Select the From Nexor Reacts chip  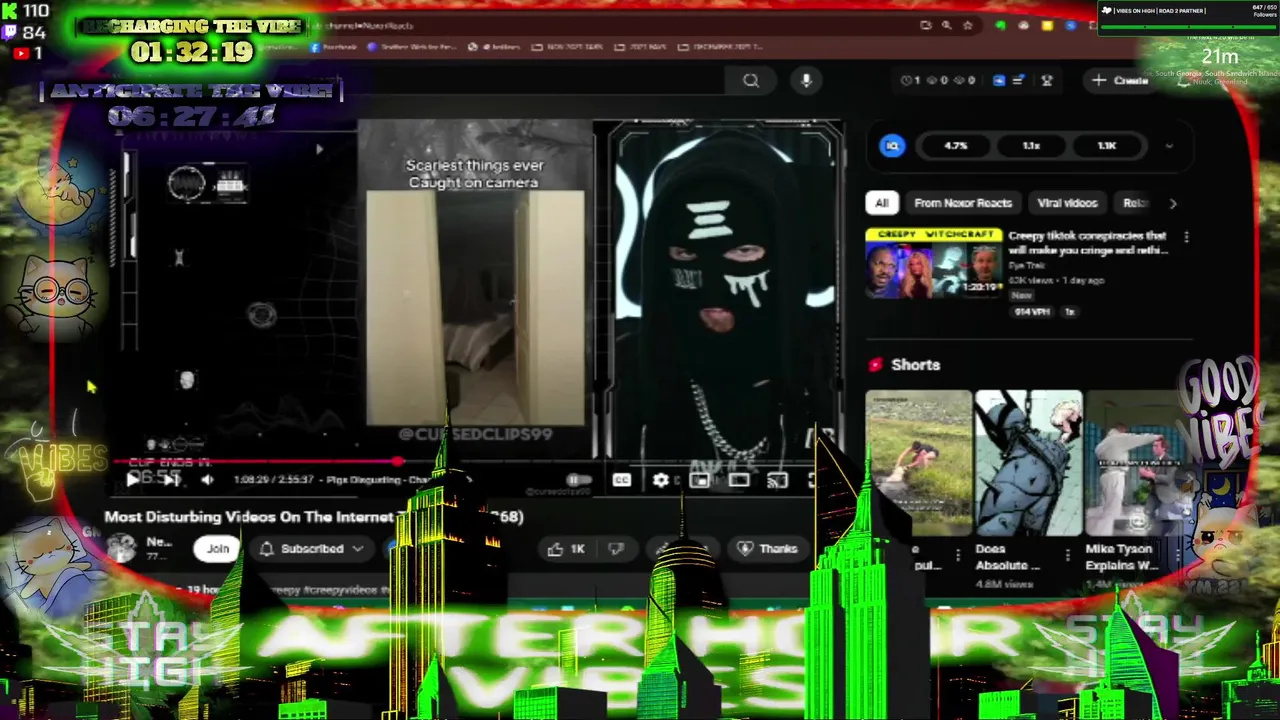[x=962, y=203]
